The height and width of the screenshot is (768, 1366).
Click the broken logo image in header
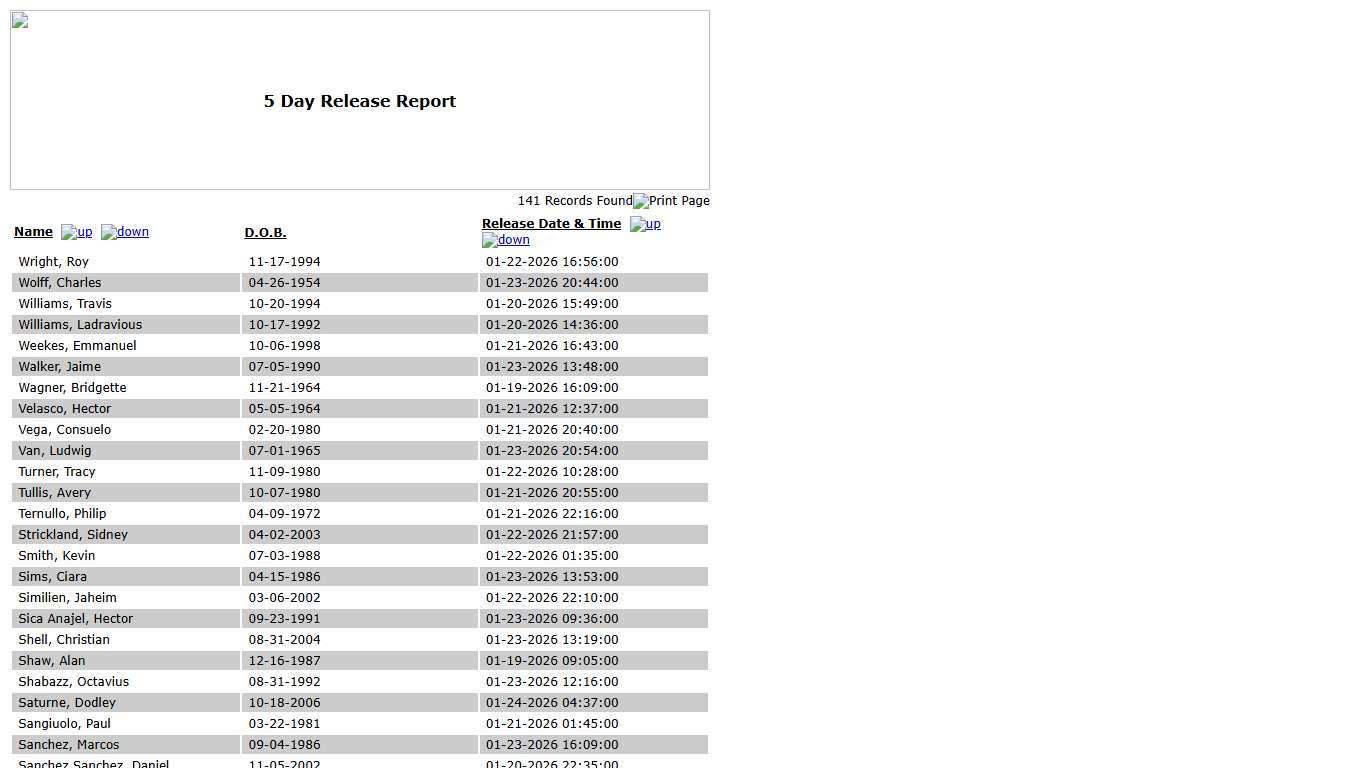click(x=20, y=21)
